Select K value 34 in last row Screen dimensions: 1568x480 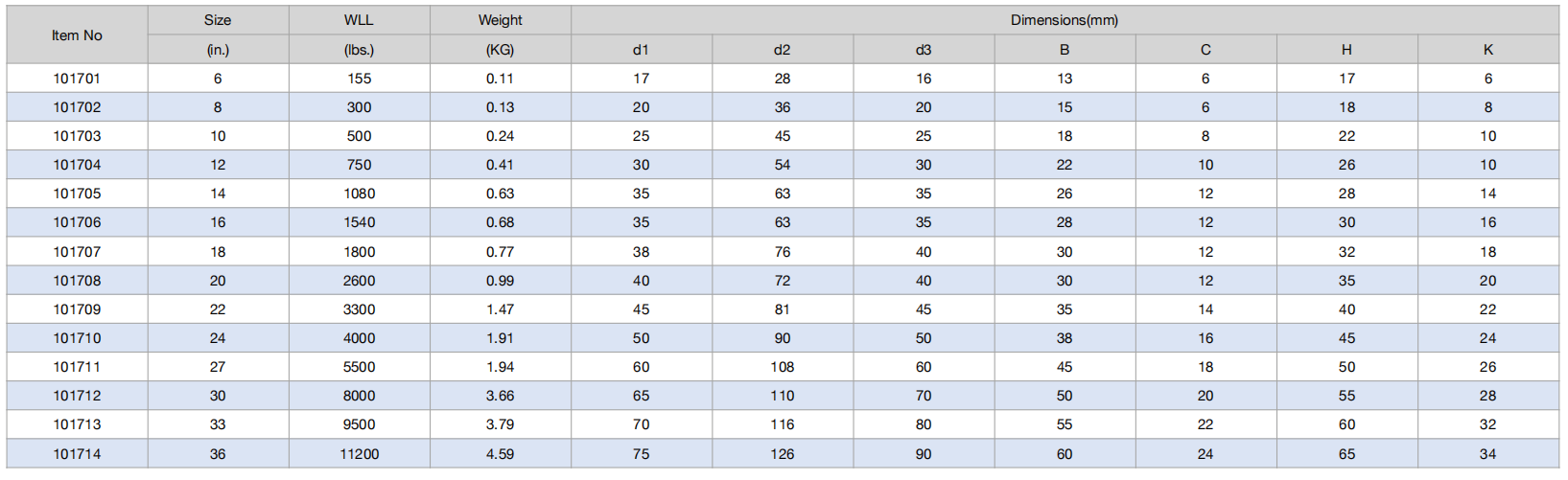(1488, 454)
